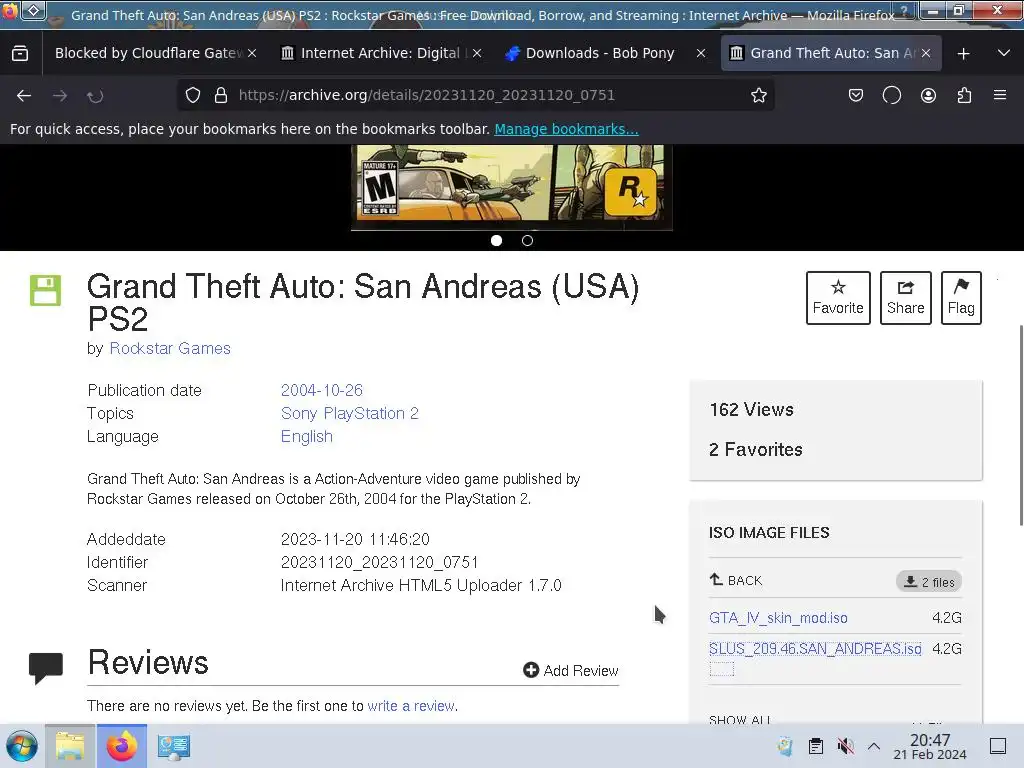Screen dimensions: 1024x768
Task: Download all with 2 files button
Action: [929, 582]
